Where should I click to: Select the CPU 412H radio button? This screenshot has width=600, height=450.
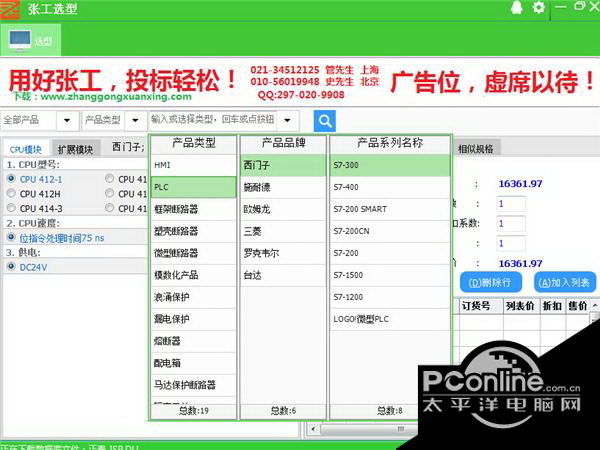click(x=11, y=193)
